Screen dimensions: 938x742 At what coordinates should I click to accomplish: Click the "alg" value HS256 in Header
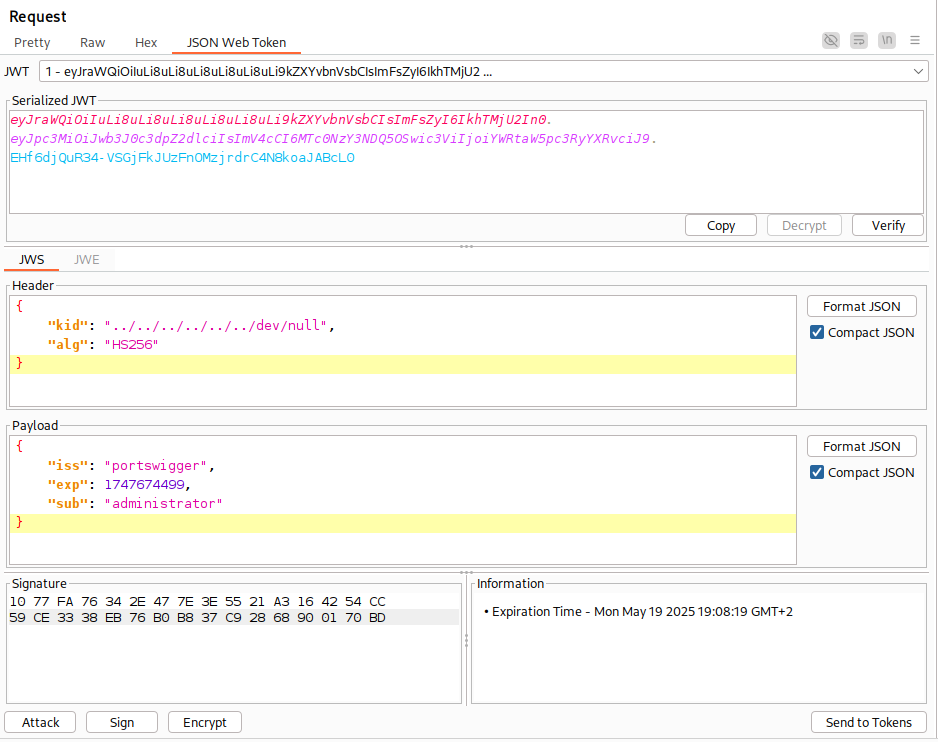(x=132, y=345)
